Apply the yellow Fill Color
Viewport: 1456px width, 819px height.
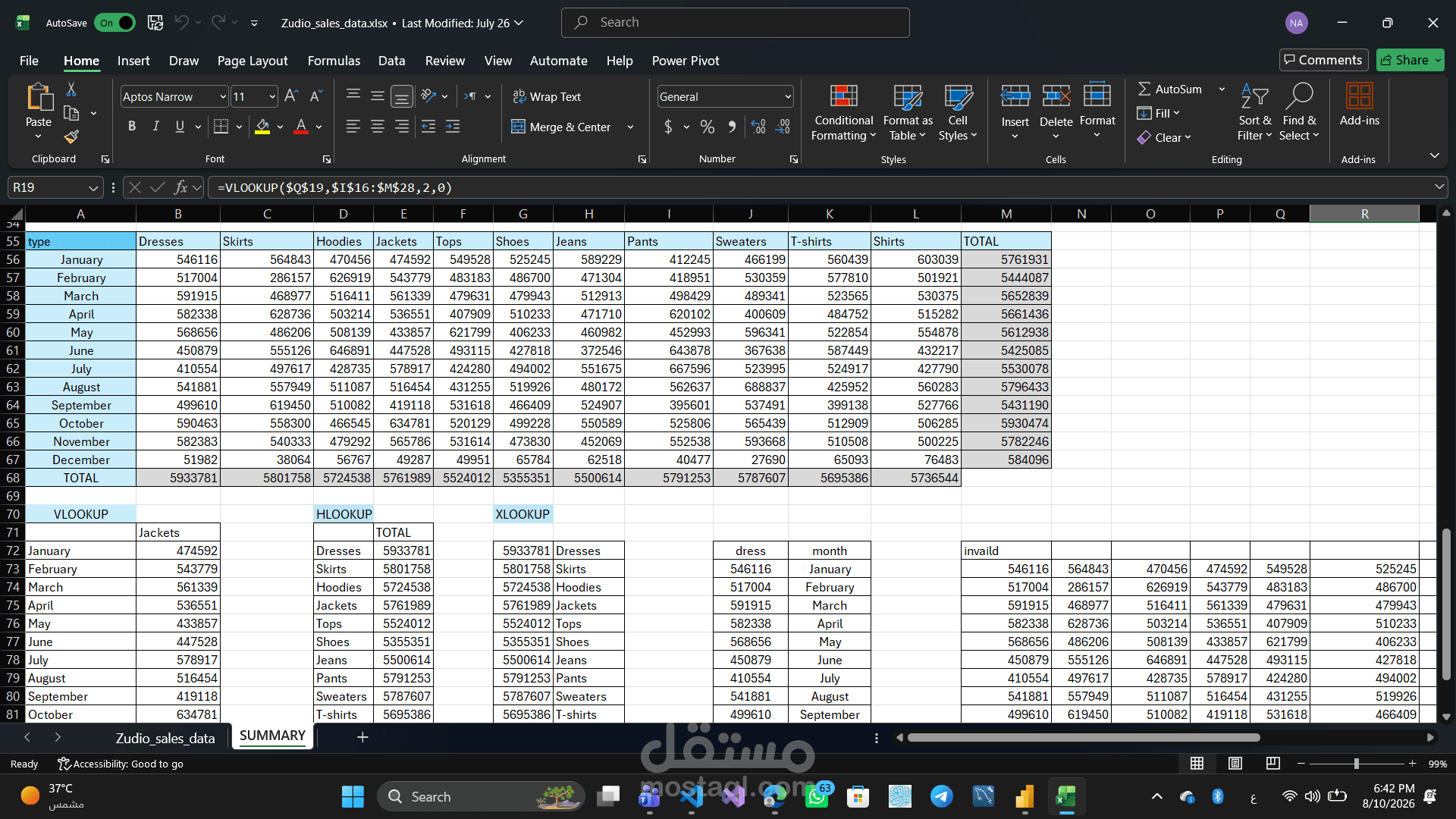coord(262,127)
